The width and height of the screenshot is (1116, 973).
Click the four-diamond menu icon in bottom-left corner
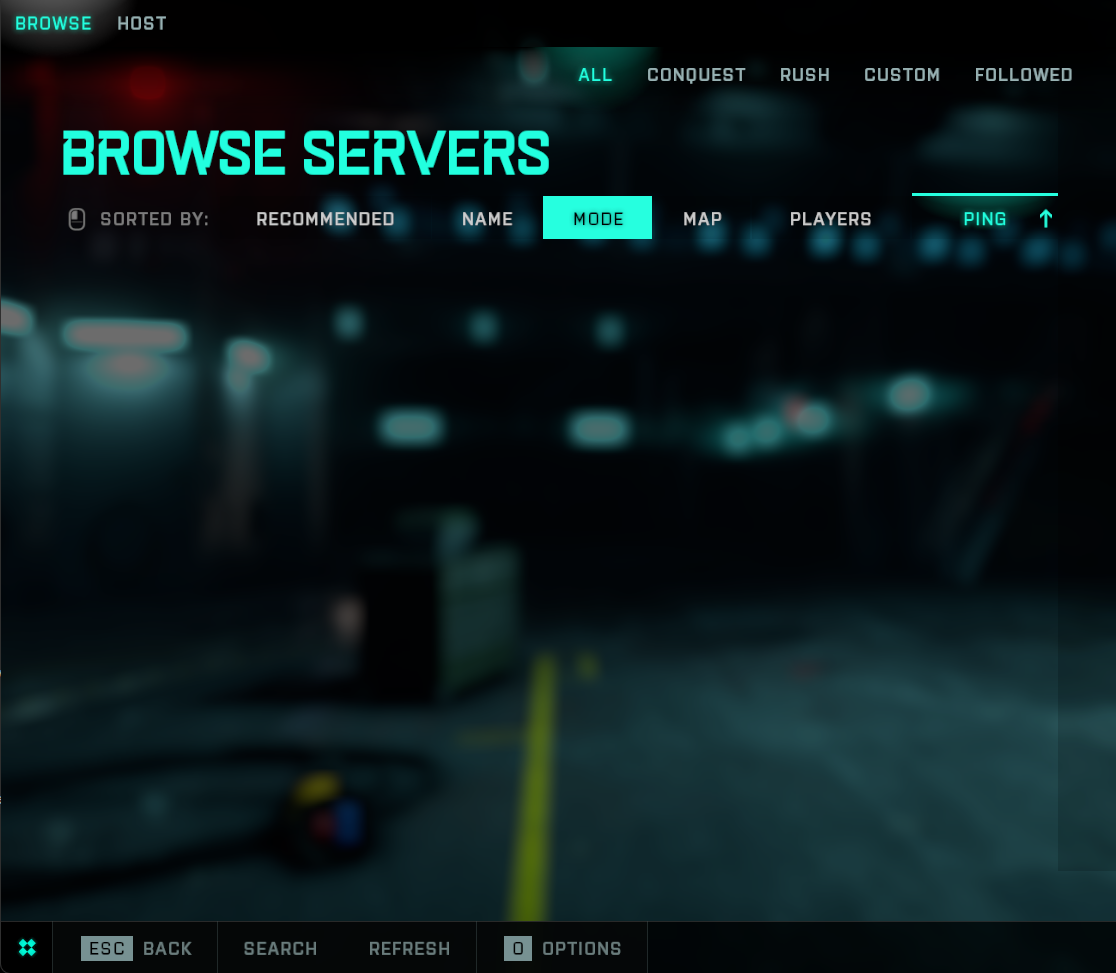tap(27, 947)
